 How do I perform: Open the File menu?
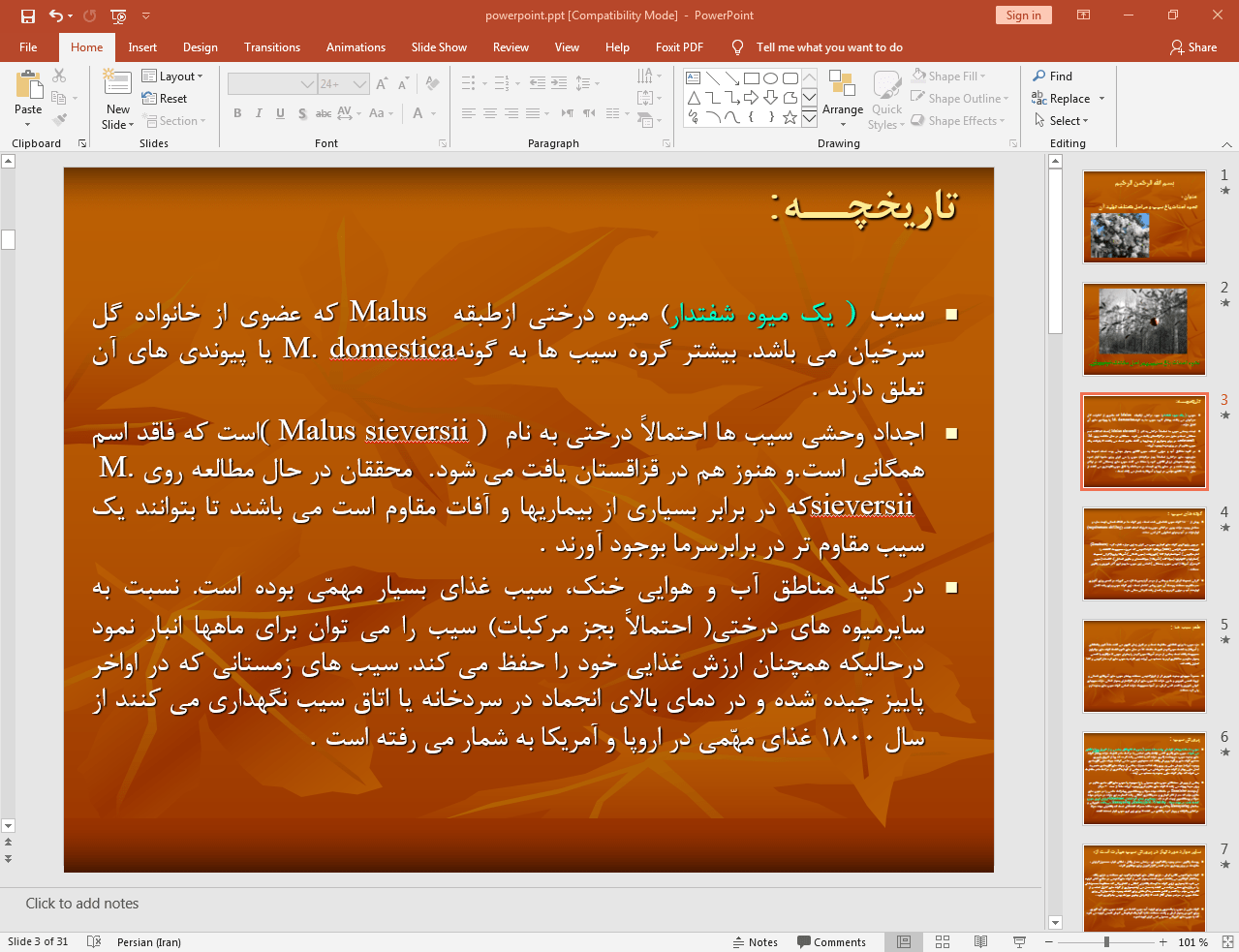[28, 47]
